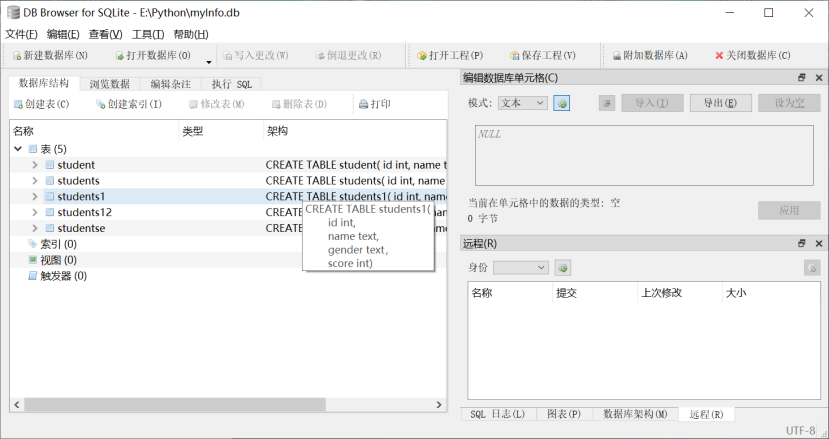Click the 提交 column header in remote list

[x=595, y=293]
